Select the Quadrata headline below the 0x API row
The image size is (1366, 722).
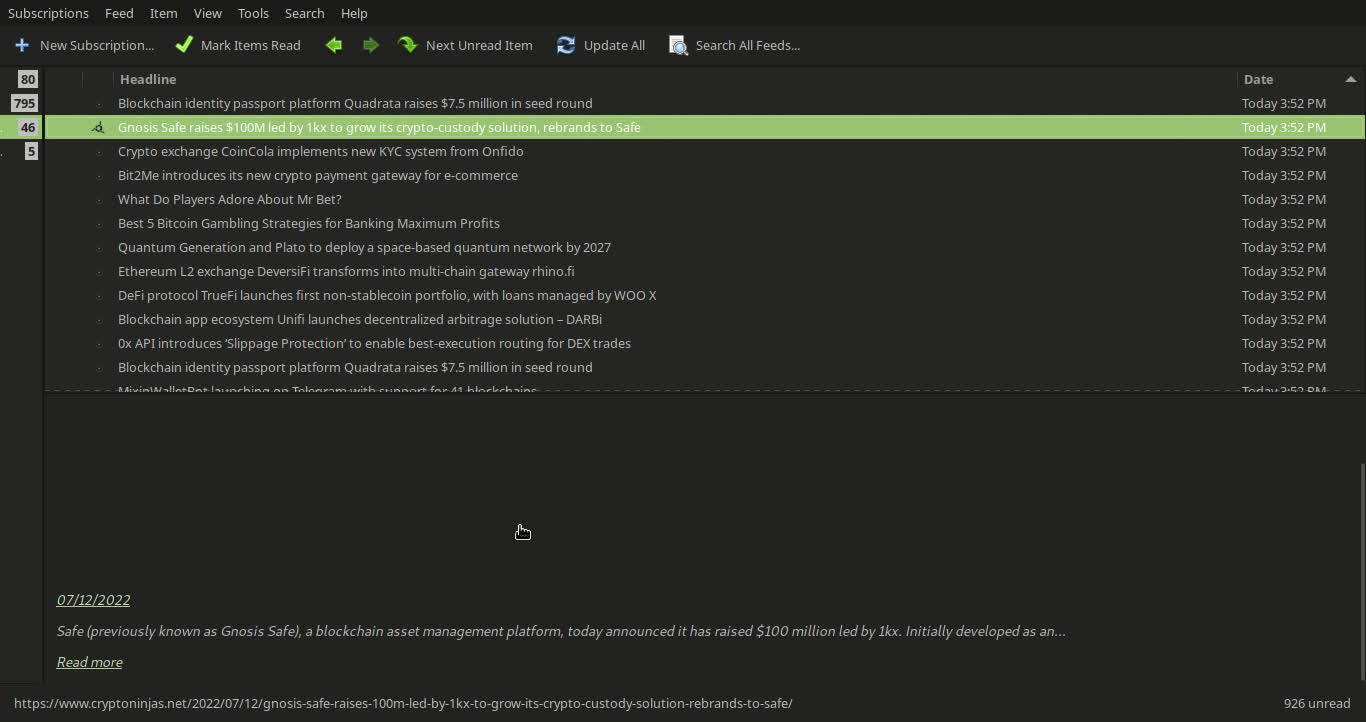pos(355,367)
